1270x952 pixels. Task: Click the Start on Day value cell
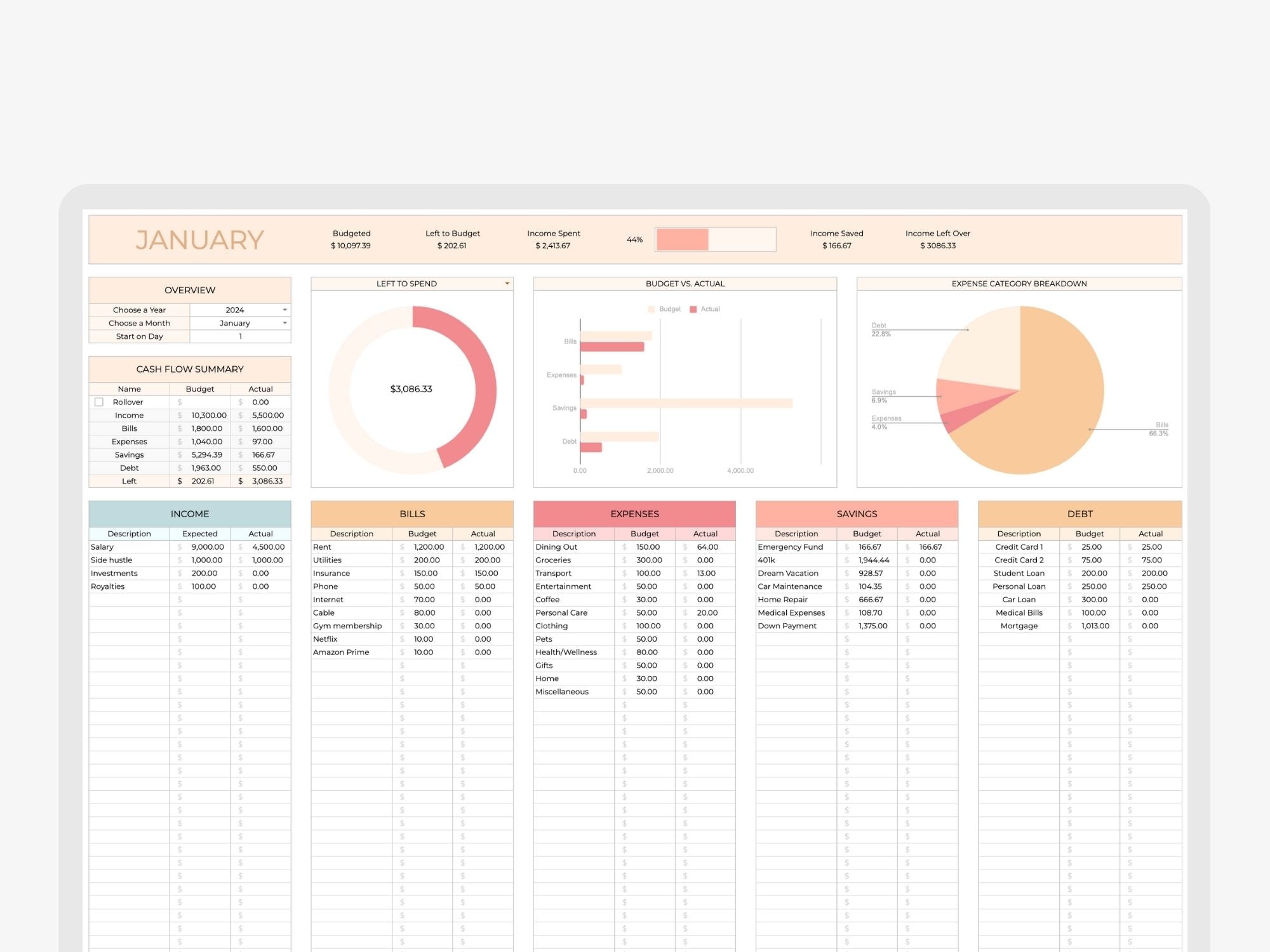(240, 336)
